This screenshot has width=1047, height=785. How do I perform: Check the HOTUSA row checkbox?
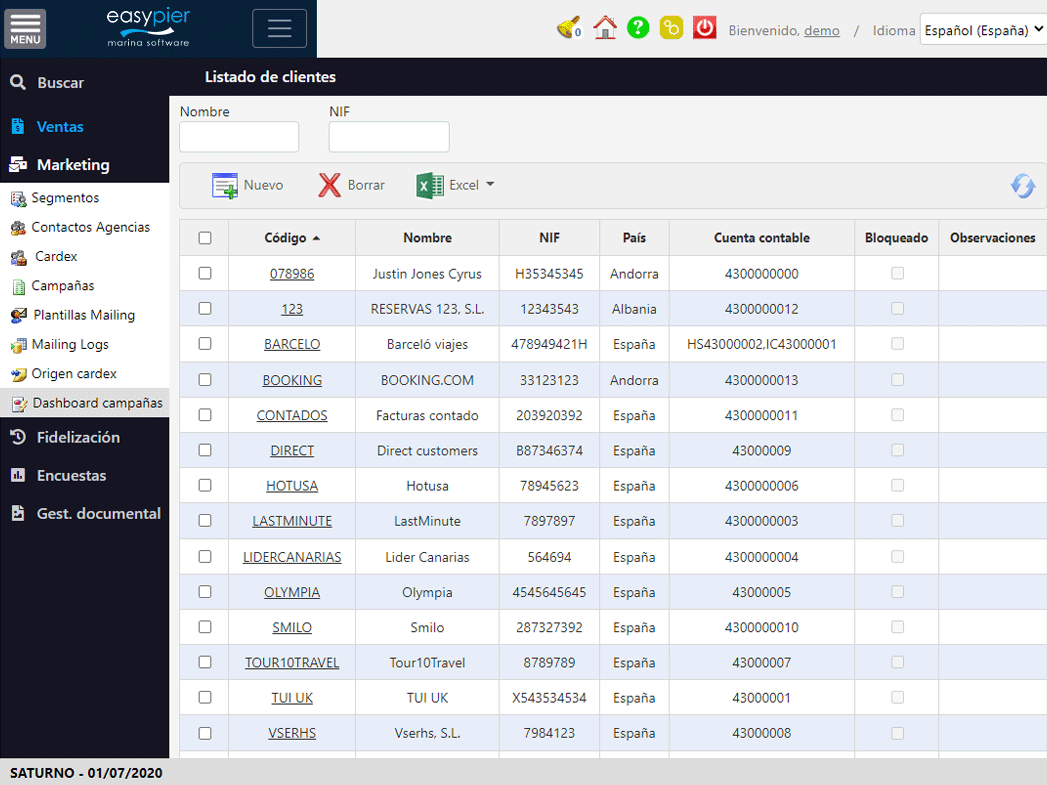pos(205,485)
